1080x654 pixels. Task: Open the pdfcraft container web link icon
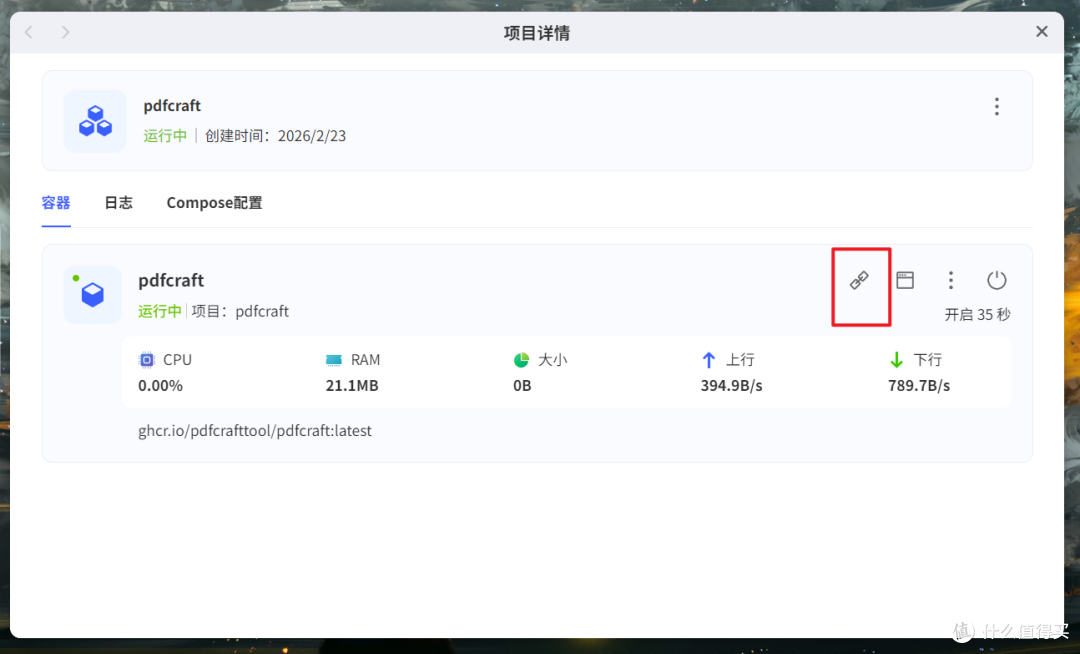[x=859, y=280]
